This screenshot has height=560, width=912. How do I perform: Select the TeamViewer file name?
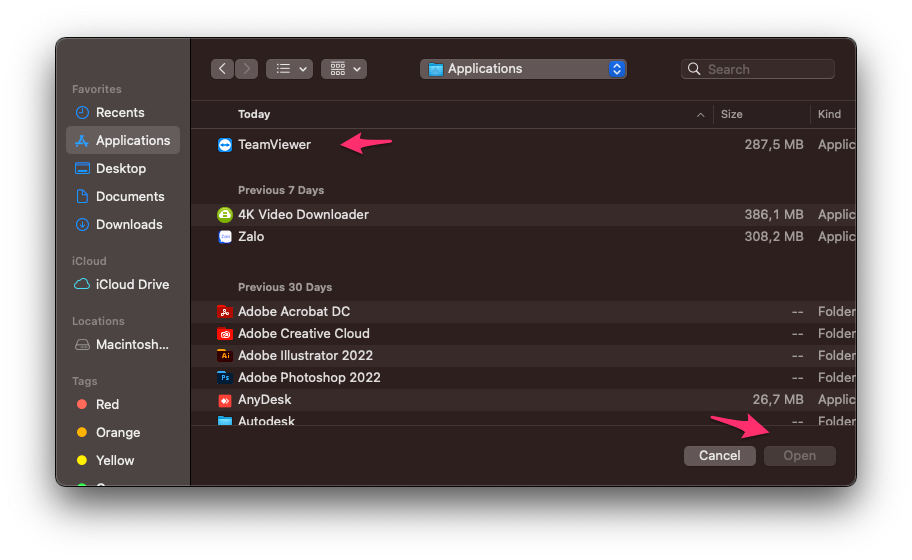(x=274, y=144)
